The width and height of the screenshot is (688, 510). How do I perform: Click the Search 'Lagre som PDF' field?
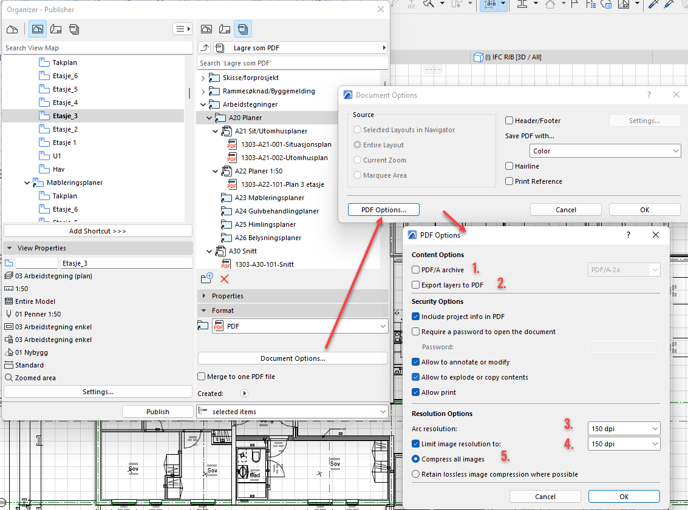click(x=293, y=63)
